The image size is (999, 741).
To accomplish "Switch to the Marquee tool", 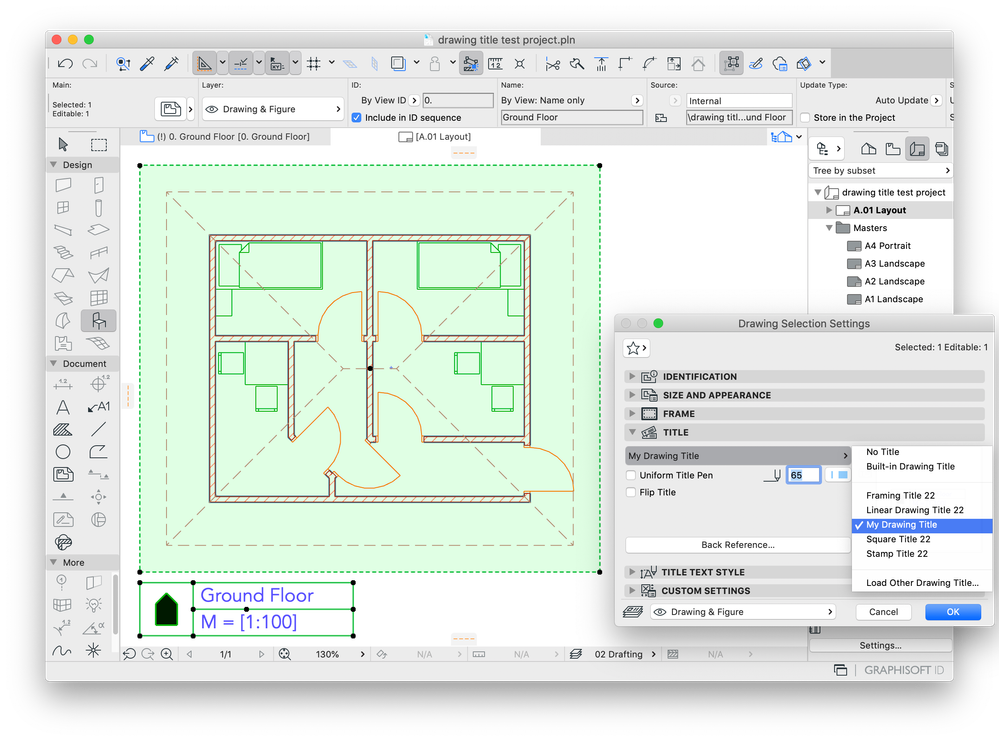I will (x=97, y=143).
